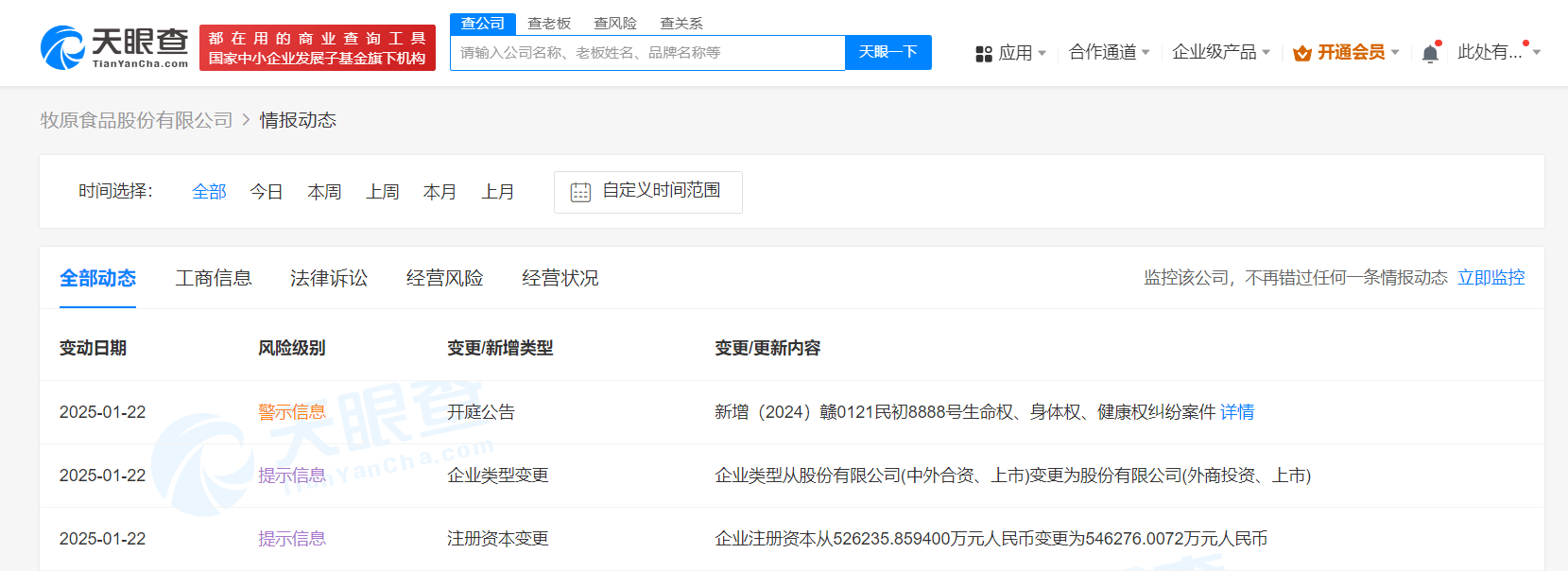
Task: Switch to the 法律诉讼 tab
Action: pyautogui.click(x=329, y=278)
